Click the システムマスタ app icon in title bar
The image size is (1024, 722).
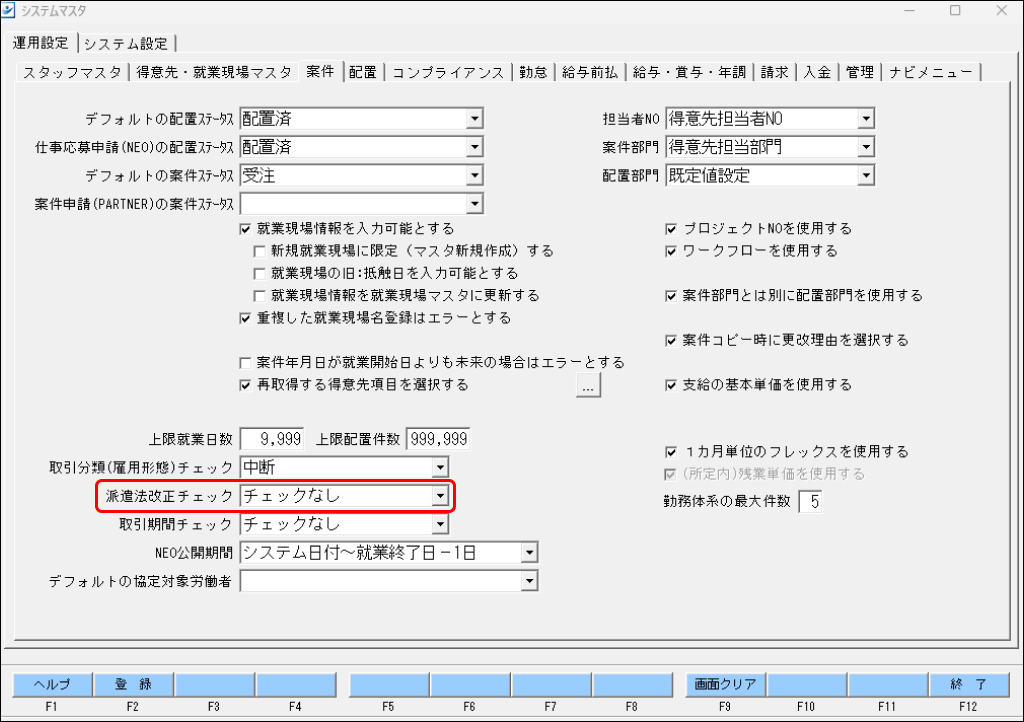(8, 10)
